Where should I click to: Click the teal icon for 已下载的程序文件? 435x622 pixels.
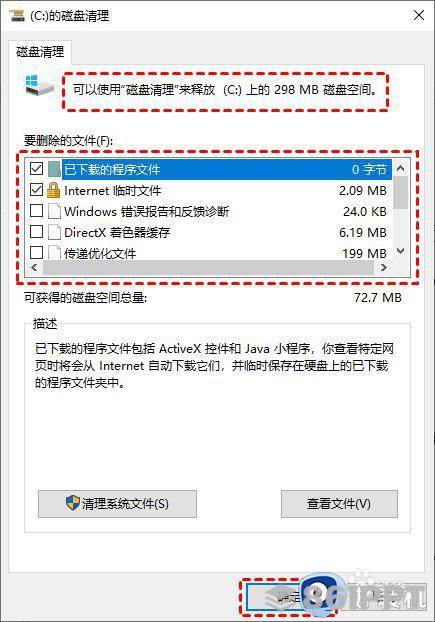54,169
